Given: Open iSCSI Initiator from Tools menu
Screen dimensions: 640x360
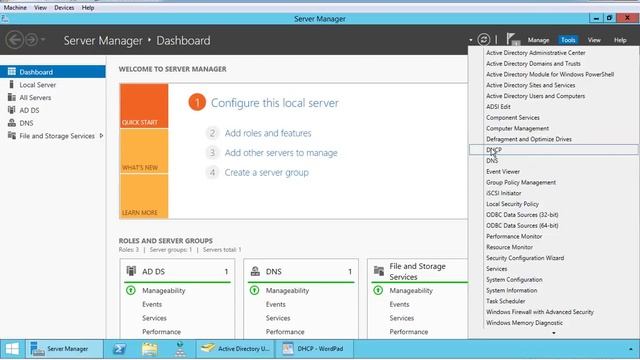Looking at the screenshot, I should point(503,193).
